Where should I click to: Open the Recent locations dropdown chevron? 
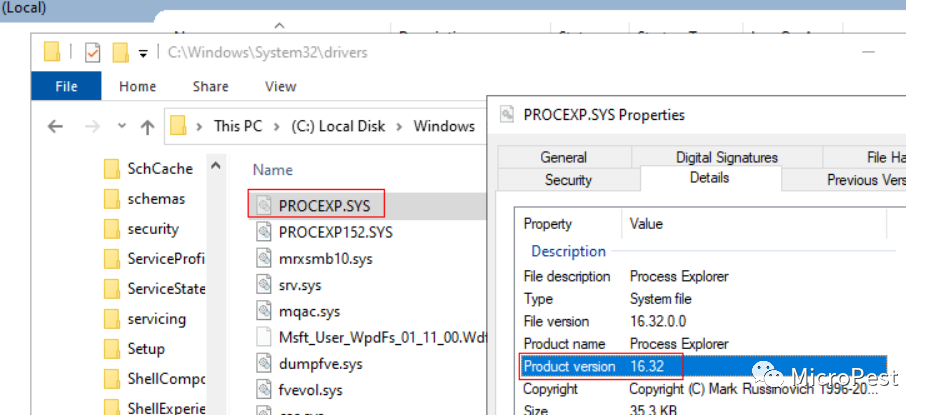[x=122, y=126]
